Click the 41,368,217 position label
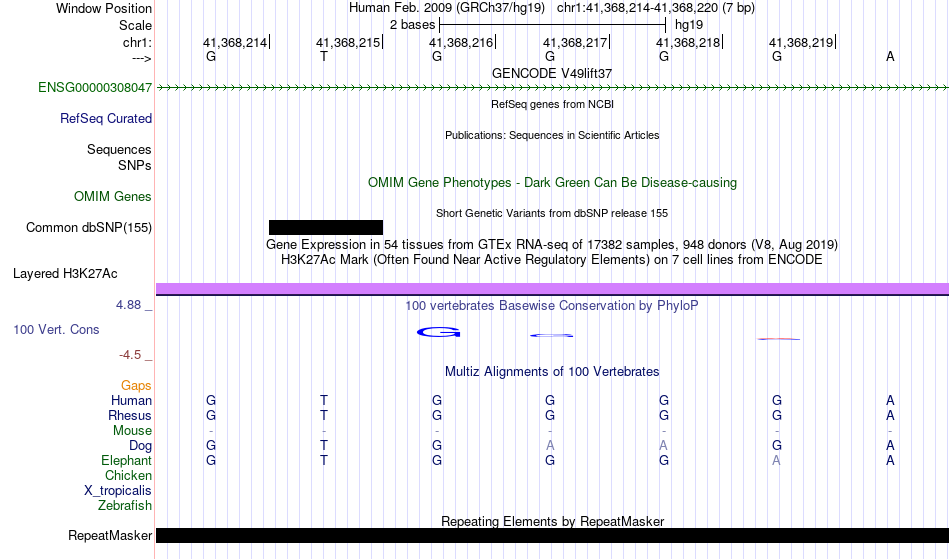 (575, 42)
